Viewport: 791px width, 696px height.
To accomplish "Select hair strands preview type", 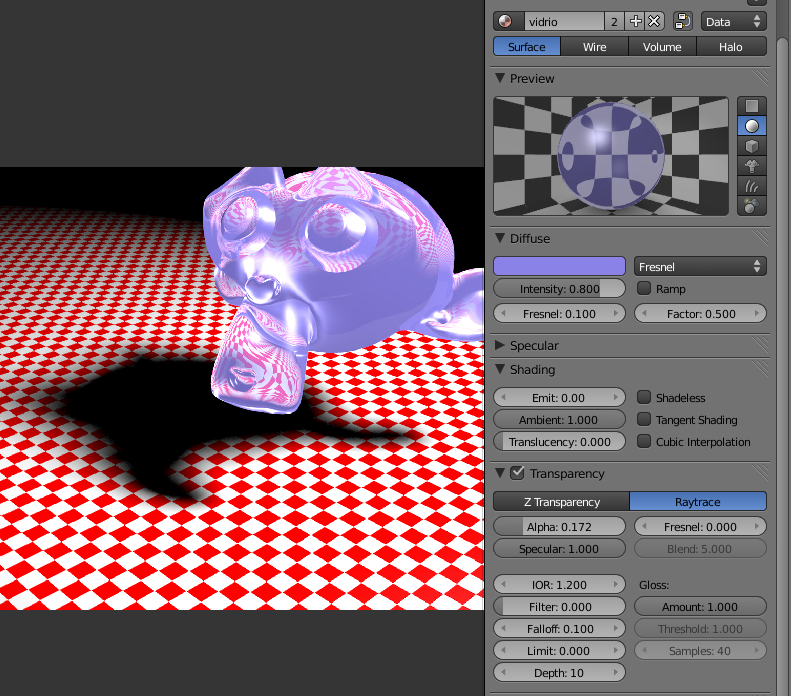I will coord(752,186).
